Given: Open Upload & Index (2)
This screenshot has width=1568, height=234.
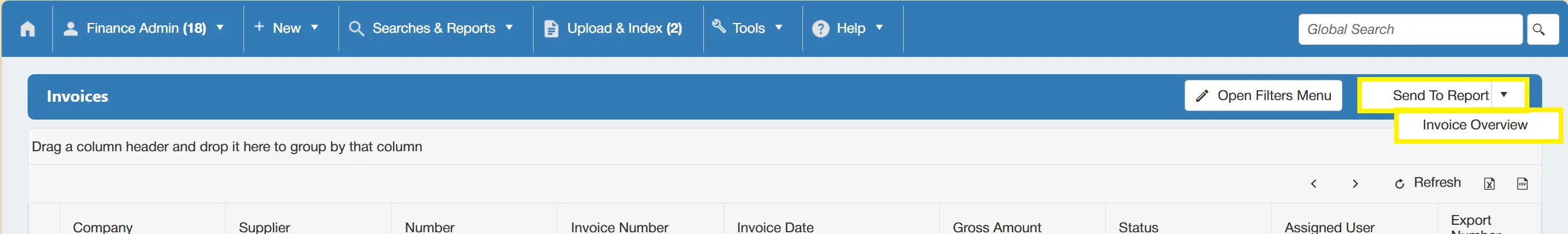Looking at the screenshot, I should pyautogui.click(x=613, y=29).
